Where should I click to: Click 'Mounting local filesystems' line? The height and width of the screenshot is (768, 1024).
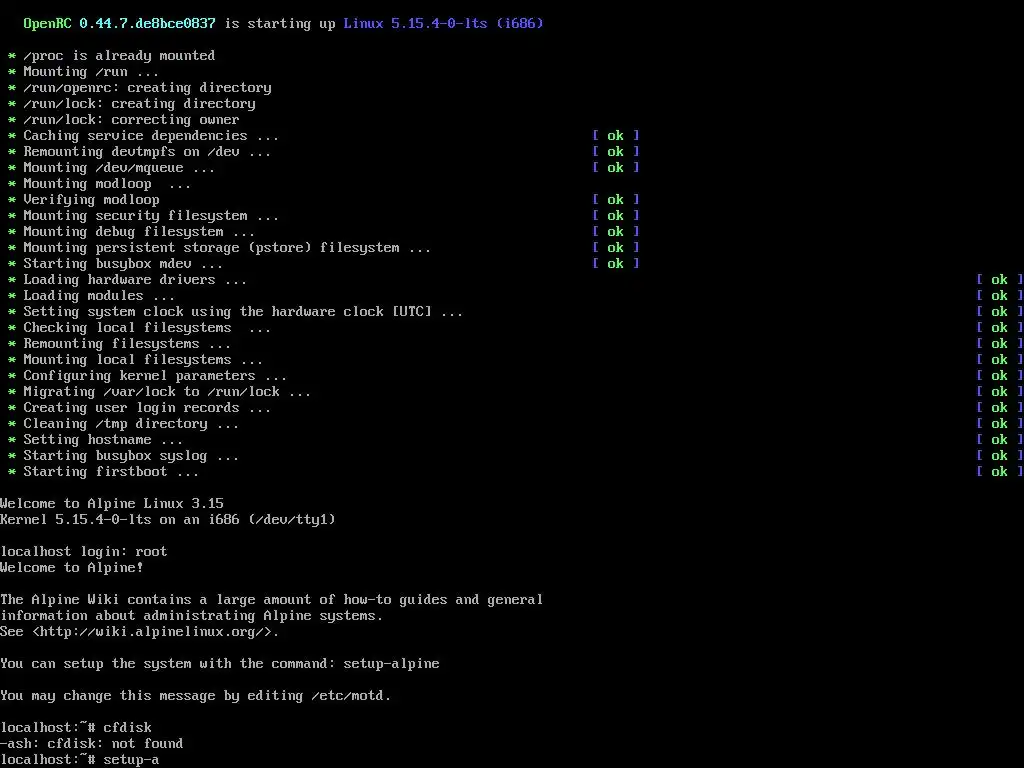point(143,360)
